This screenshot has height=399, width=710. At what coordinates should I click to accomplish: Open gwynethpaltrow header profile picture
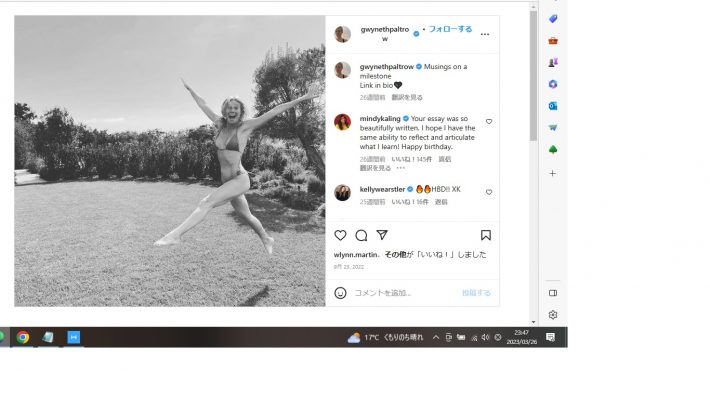(x=342, y=34)
